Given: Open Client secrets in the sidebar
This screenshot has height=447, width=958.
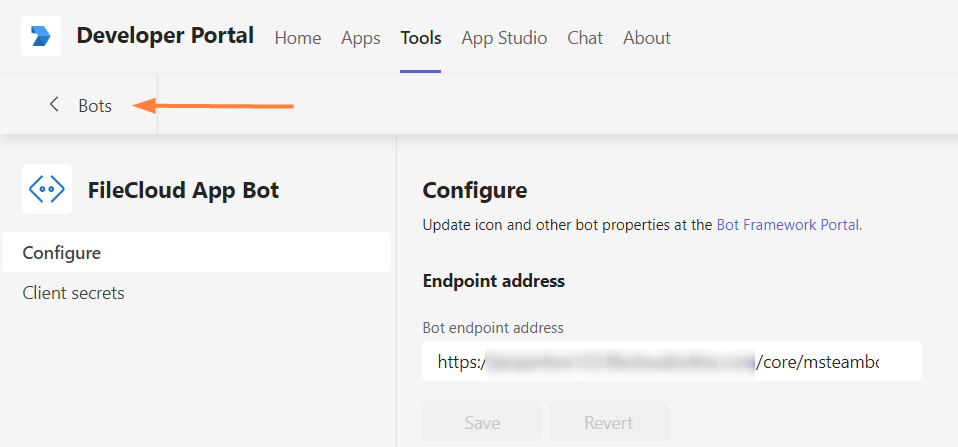Looking at the screenshot, I should (74, 293).
